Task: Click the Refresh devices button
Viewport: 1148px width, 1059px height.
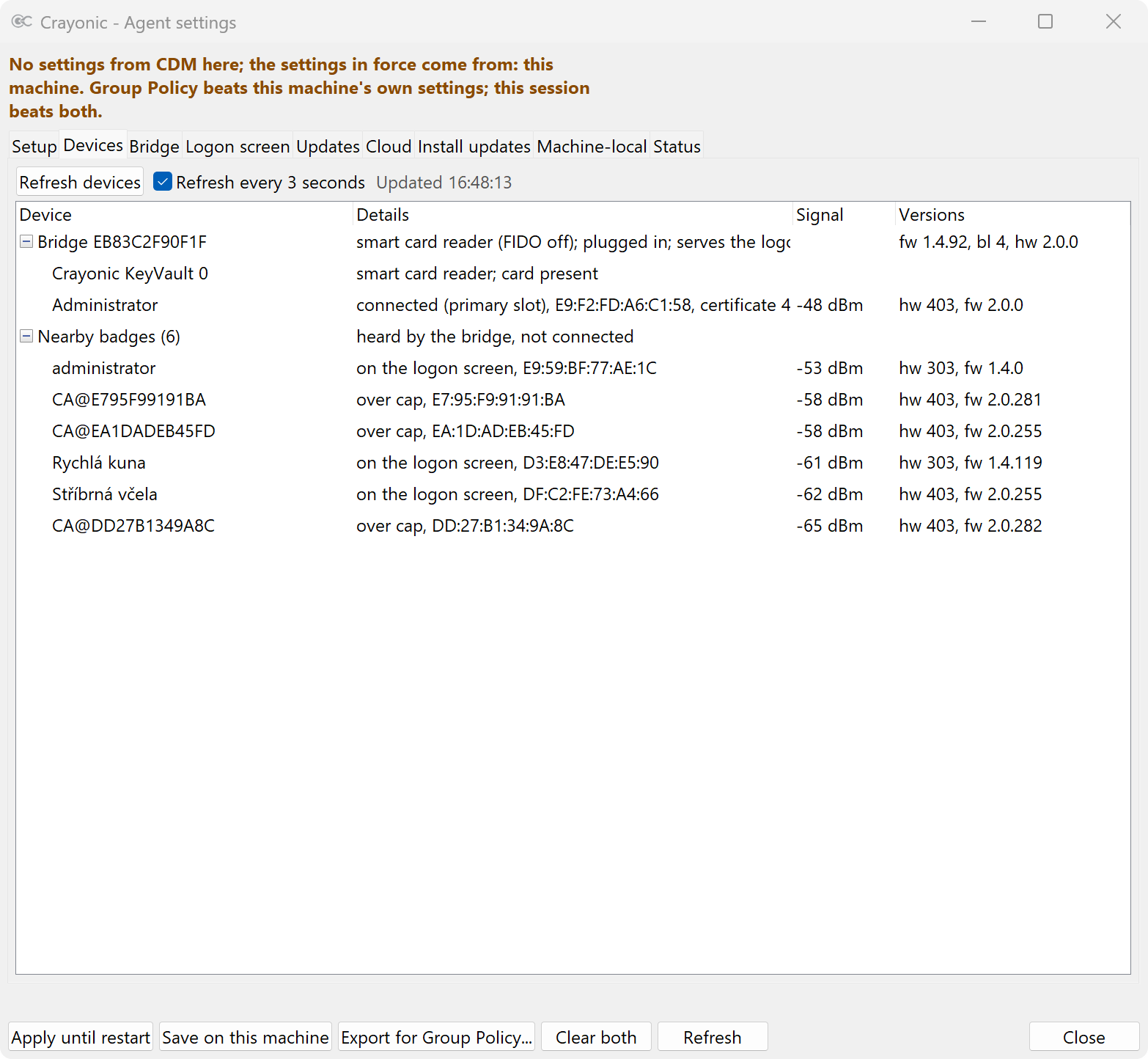Action: [x=80, y=182]
